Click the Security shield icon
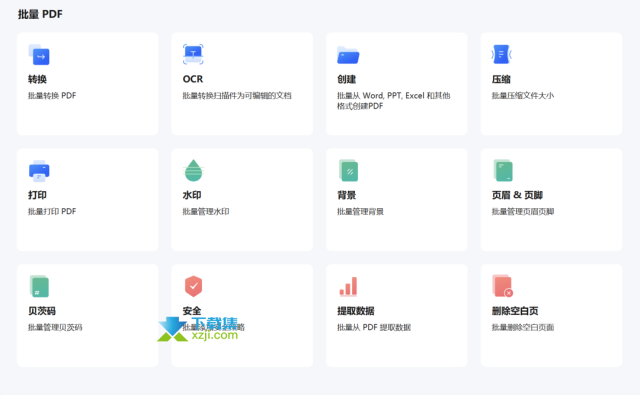Screen dimensions: 640x395 point(193,286)
